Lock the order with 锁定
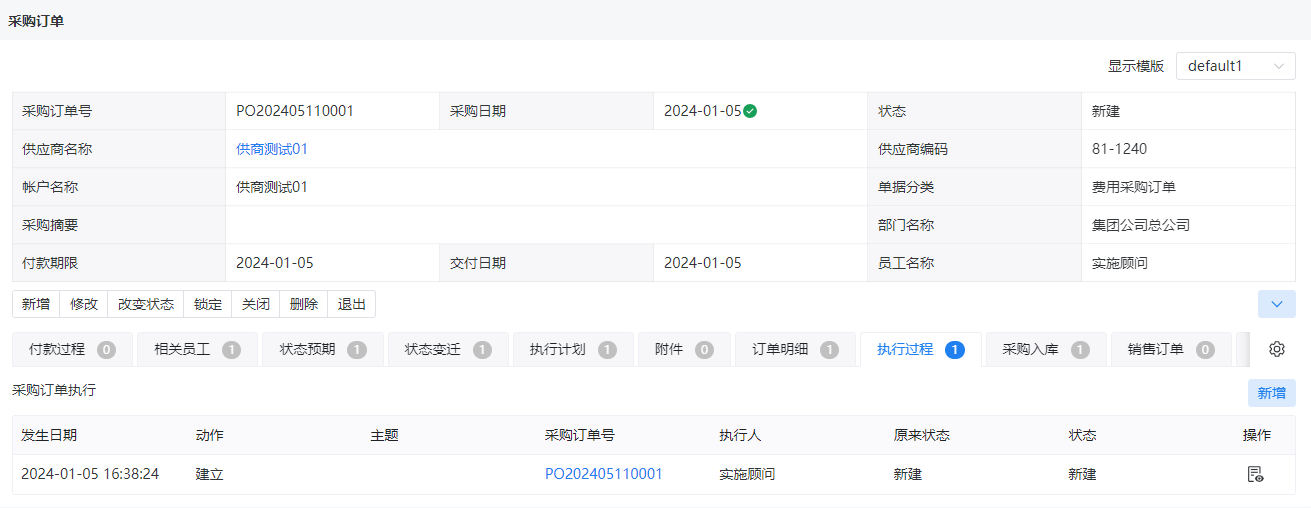This screenshot has height=508, width=1311. (x=208, y=304)
